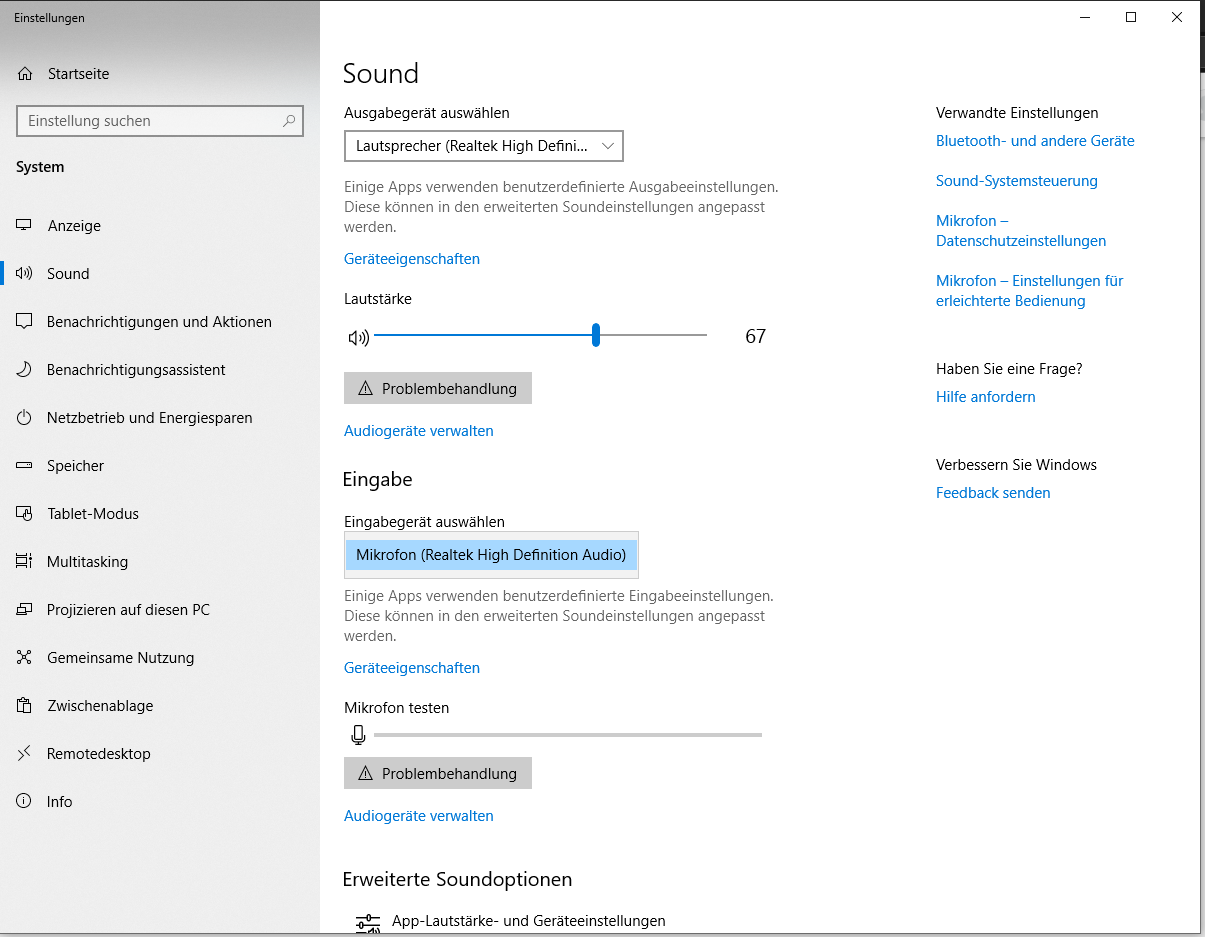Click the Lautstärke volume slider handle
This screenshot has height=937, width=1205.
pos(596,335)
